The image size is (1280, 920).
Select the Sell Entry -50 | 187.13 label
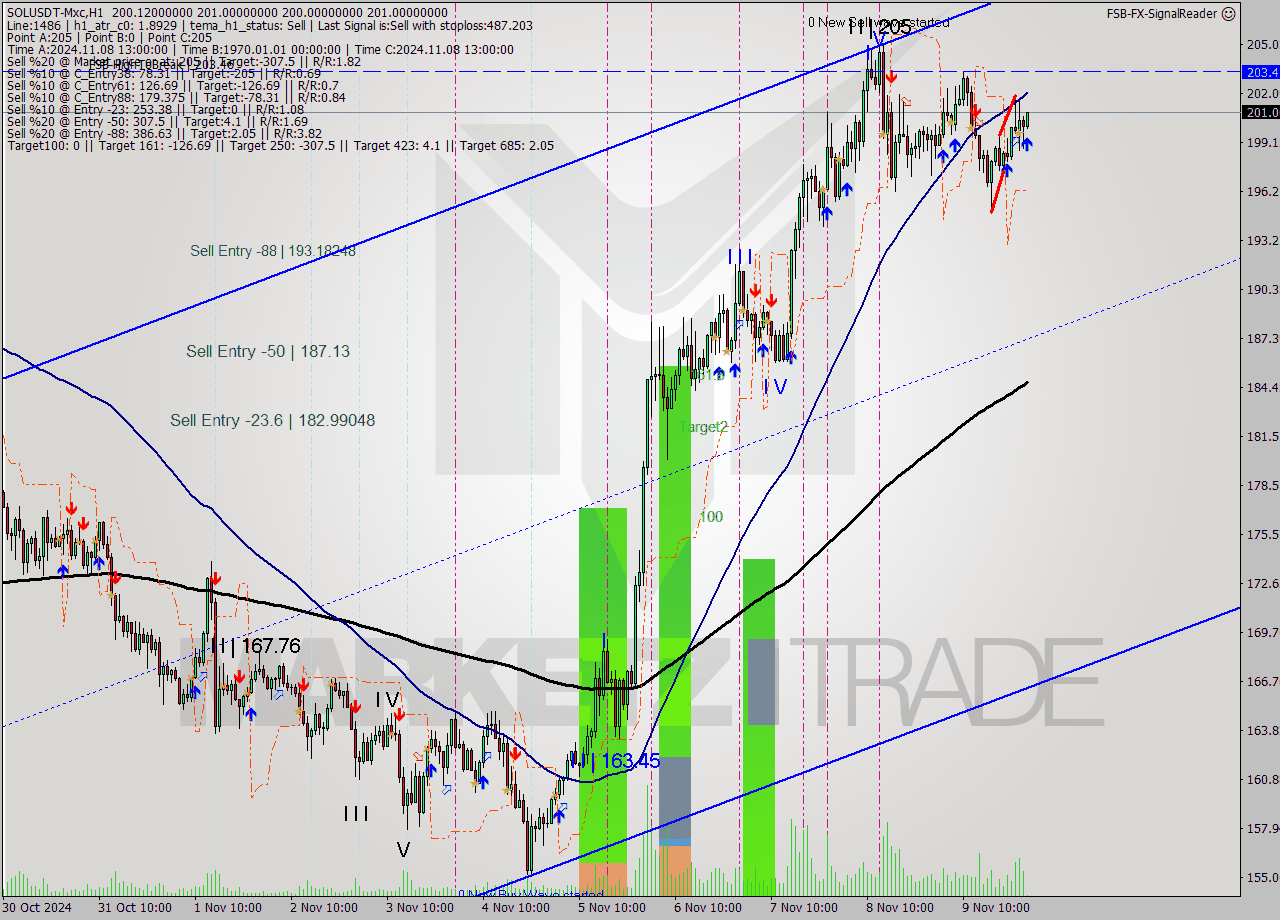coord(268,351)
